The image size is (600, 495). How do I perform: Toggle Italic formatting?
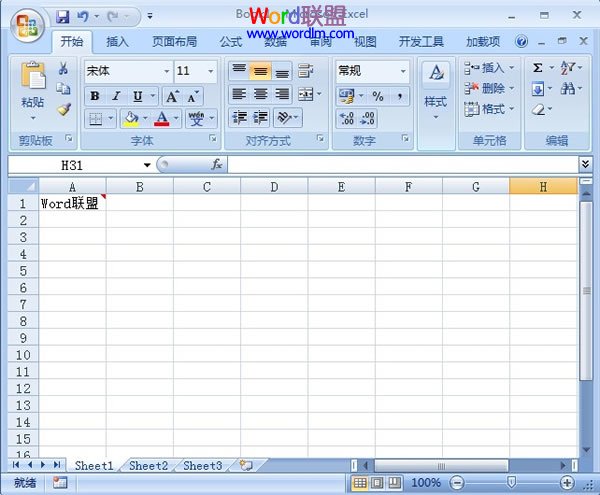[x=116, y=96]
